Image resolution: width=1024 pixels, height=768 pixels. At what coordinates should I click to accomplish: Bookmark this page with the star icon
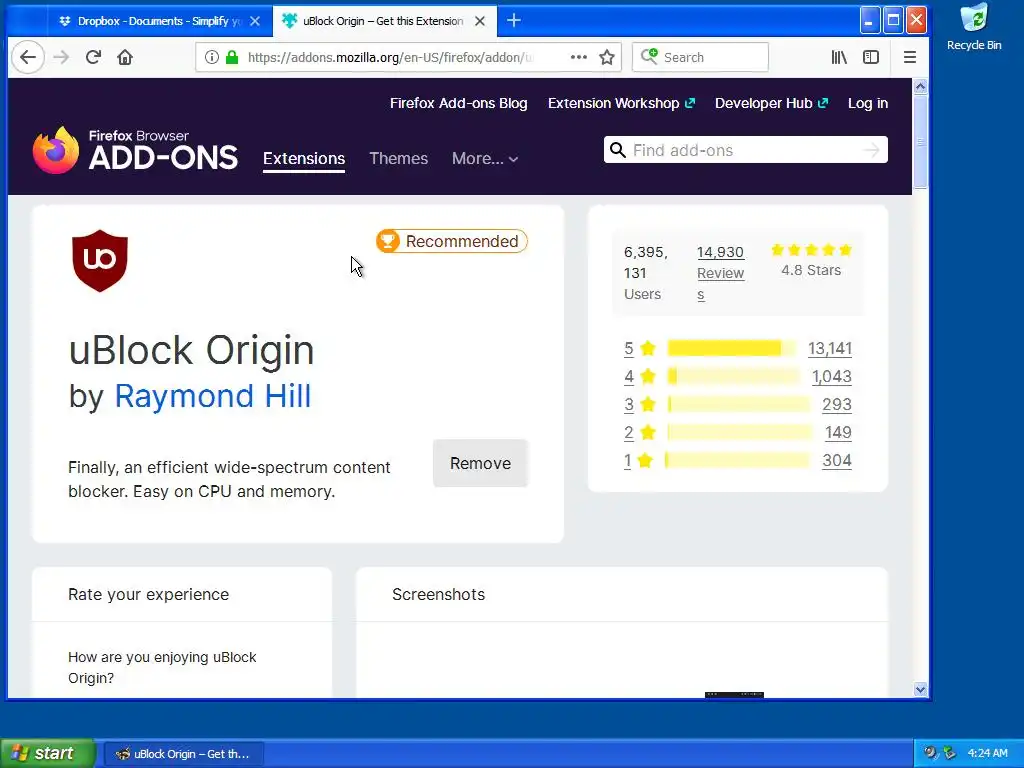coord(607,57)
